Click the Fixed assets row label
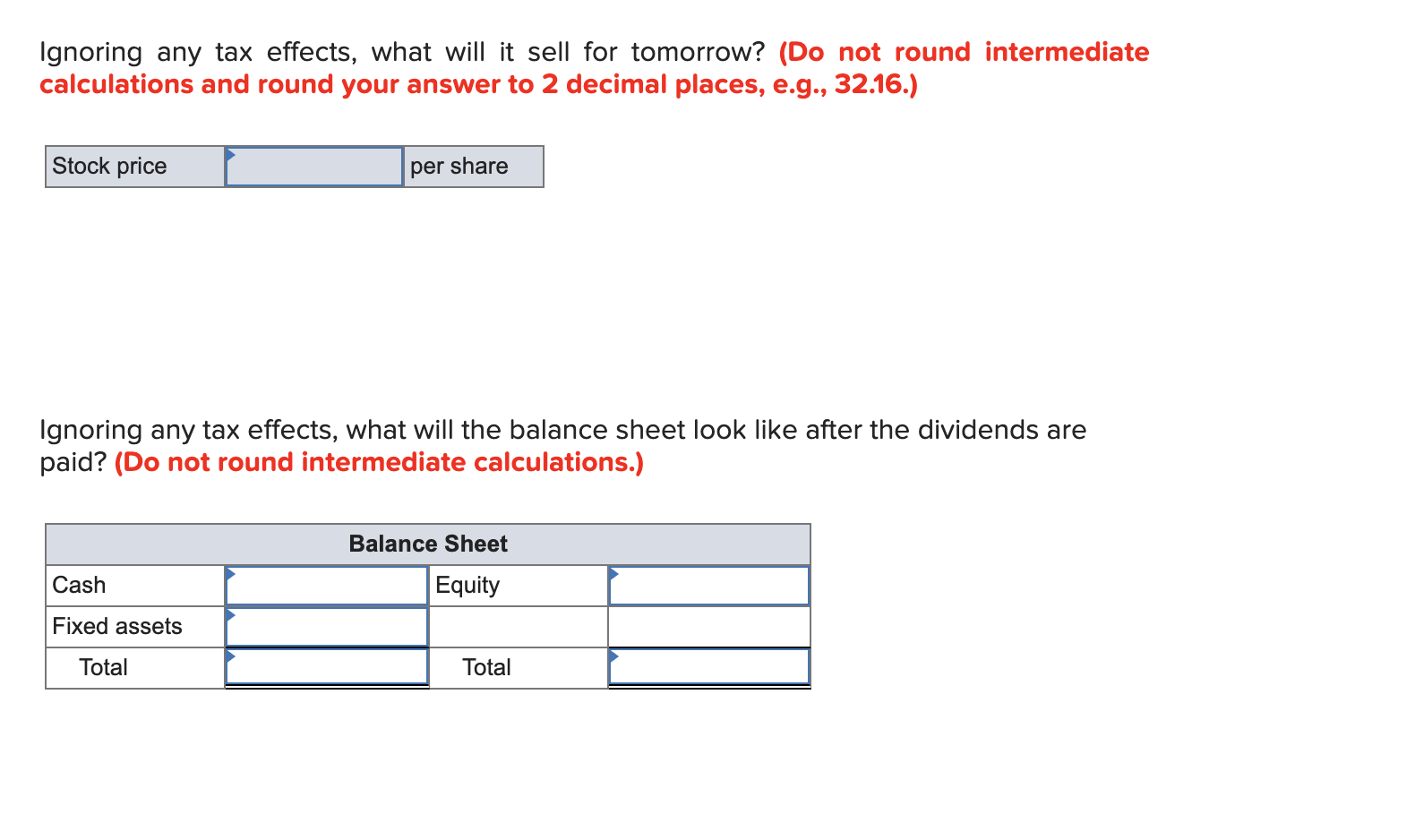 [133, 626]
